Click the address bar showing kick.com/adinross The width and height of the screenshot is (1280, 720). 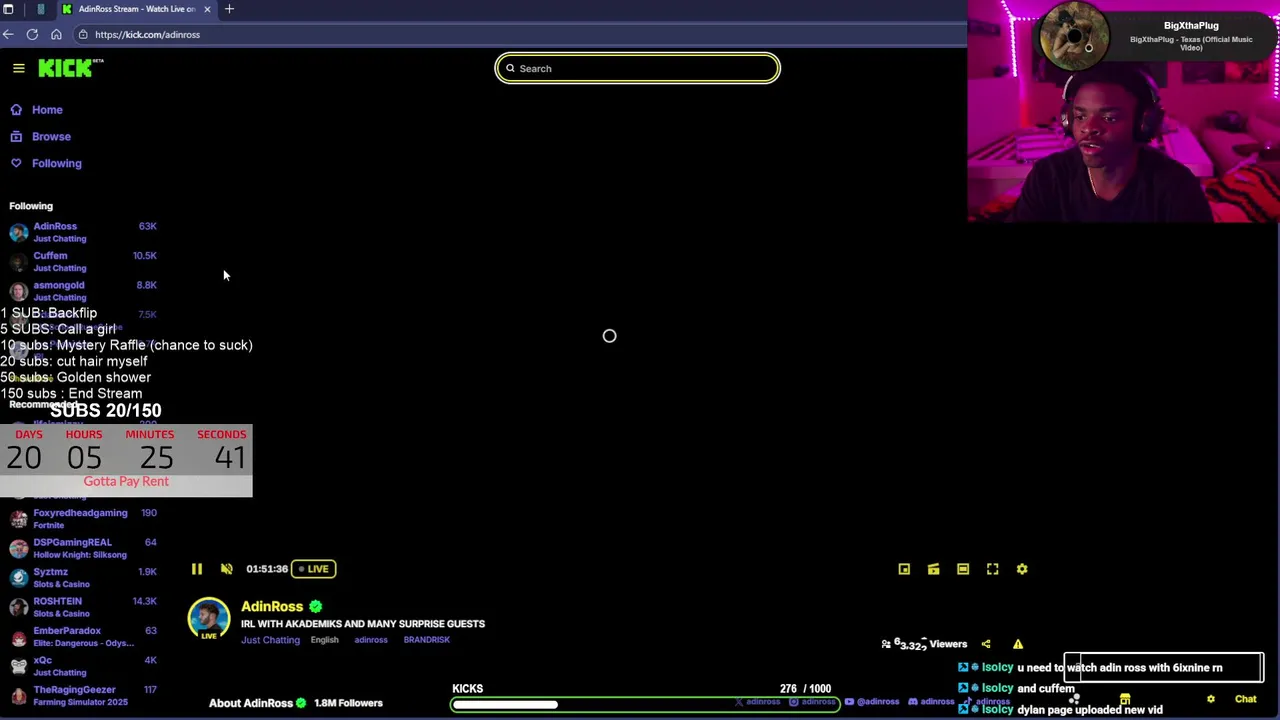[520, 34]
